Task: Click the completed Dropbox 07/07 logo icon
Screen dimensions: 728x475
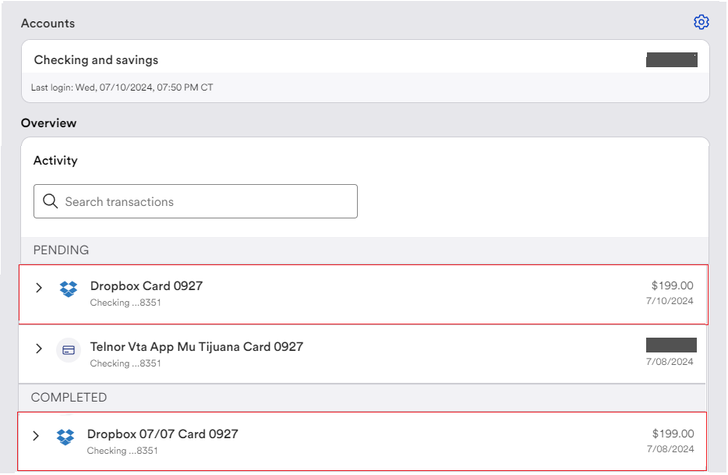Action: [x=65, y=437]
